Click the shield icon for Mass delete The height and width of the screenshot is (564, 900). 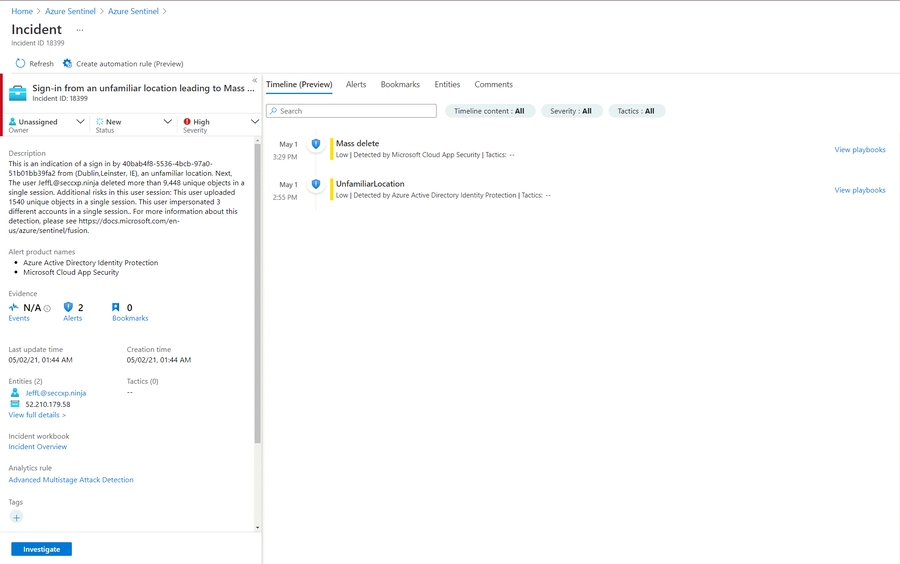point(316,144)
